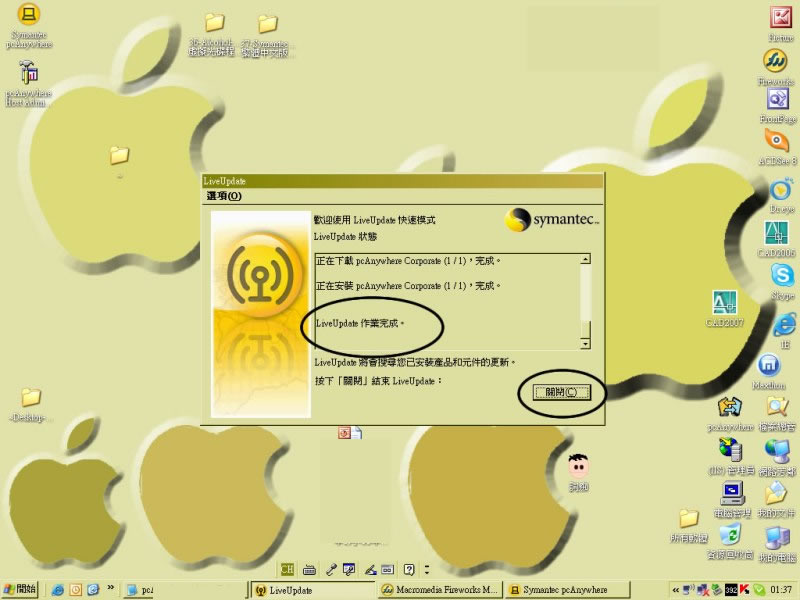Image resolution: width=800 pixels, height=600 pixels.
Task: Switch to Macromedia Fireworks taskbar button
Action: coord(440,590)
